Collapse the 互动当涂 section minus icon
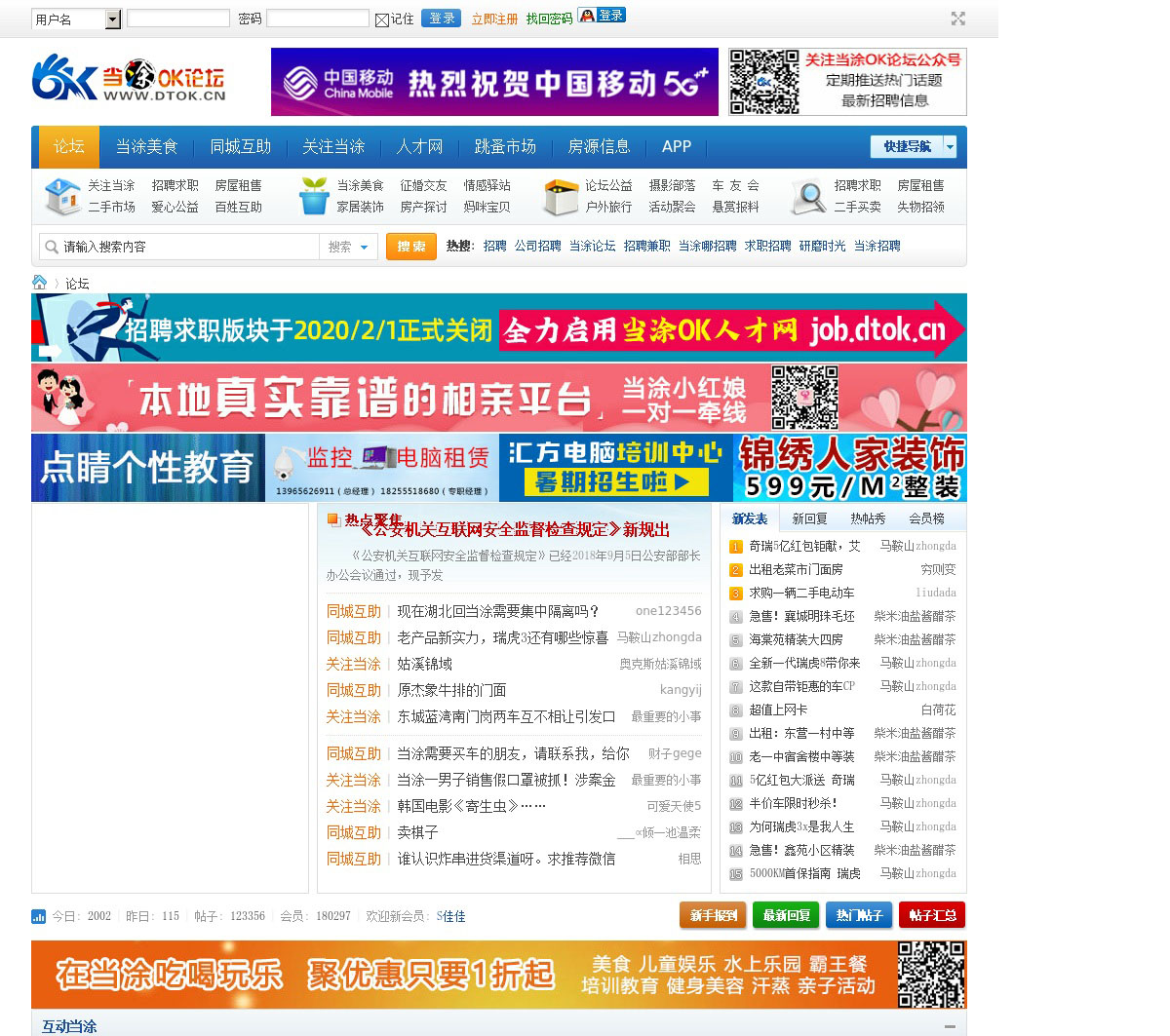 click(x=950, y=1026)
